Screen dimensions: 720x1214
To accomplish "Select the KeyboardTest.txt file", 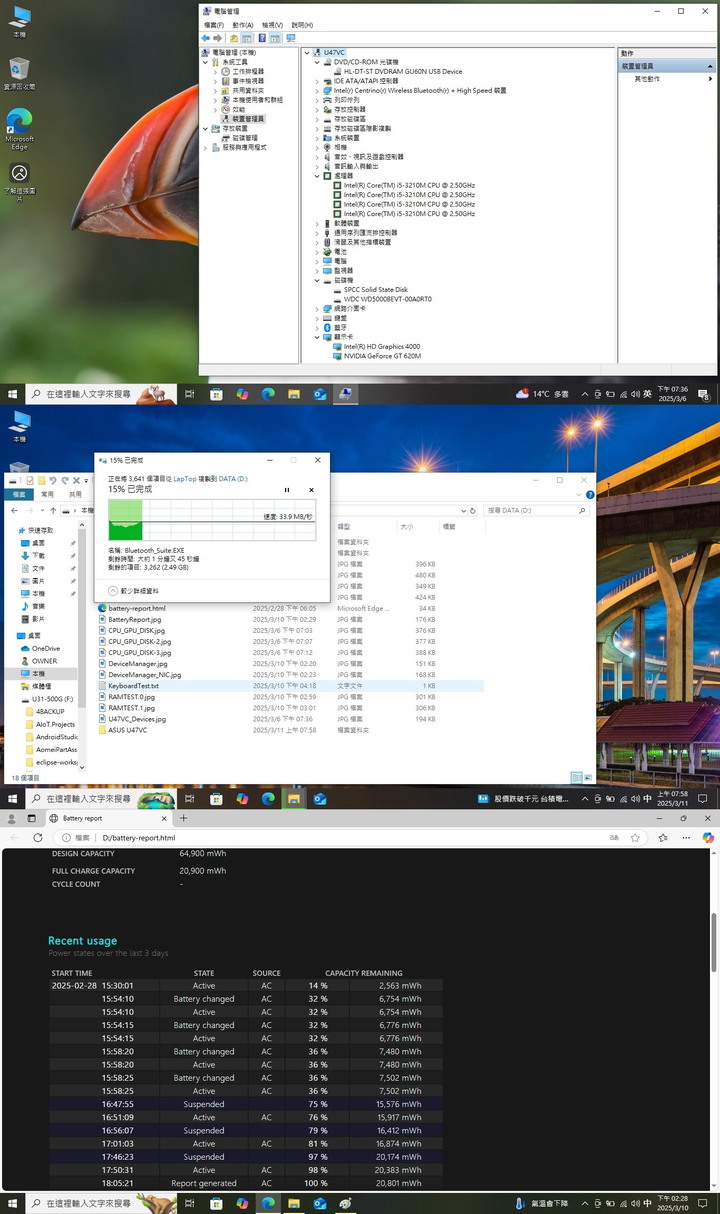I will coord(134,686).
